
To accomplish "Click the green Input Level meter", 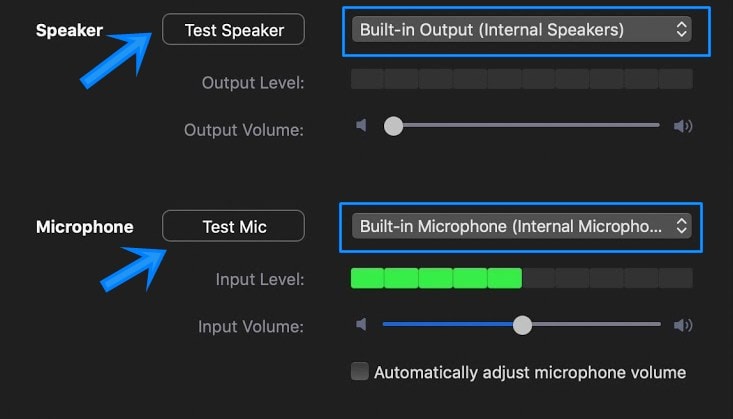I will [x=436, y=278].
